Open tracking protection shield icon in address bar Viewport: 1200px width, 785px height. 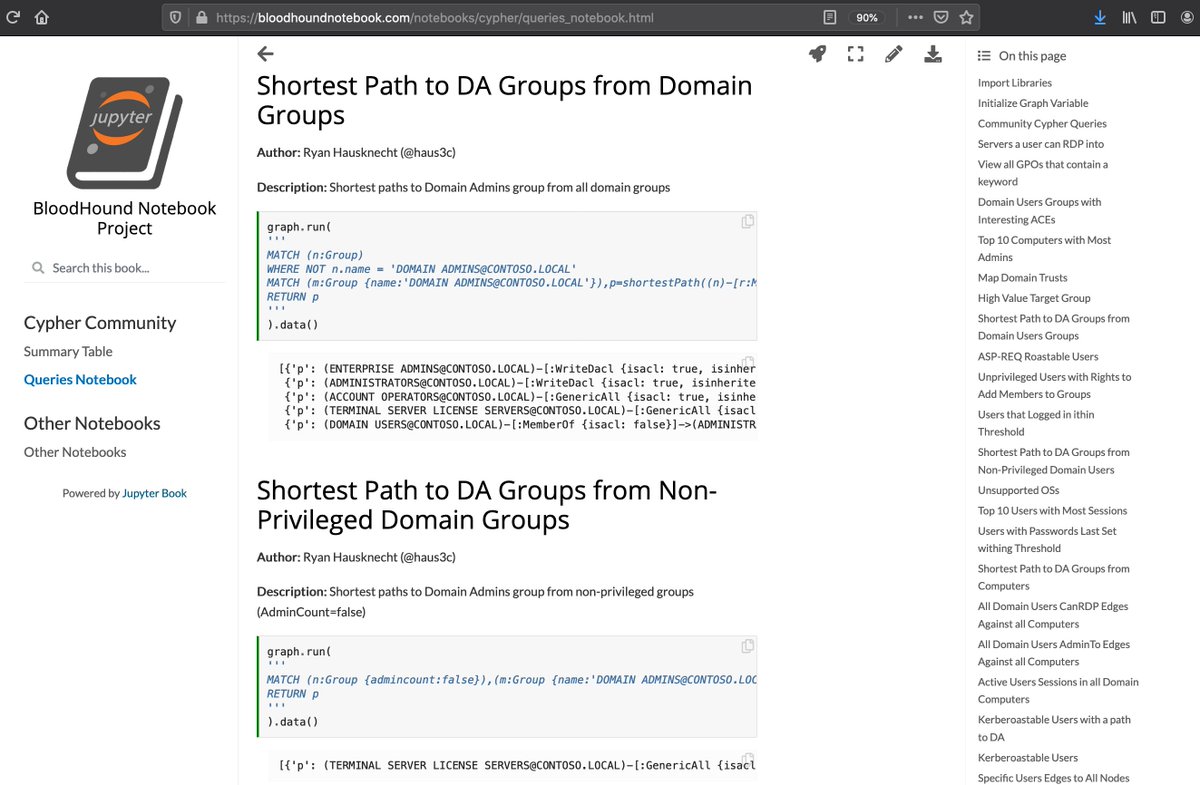(175, 17)
